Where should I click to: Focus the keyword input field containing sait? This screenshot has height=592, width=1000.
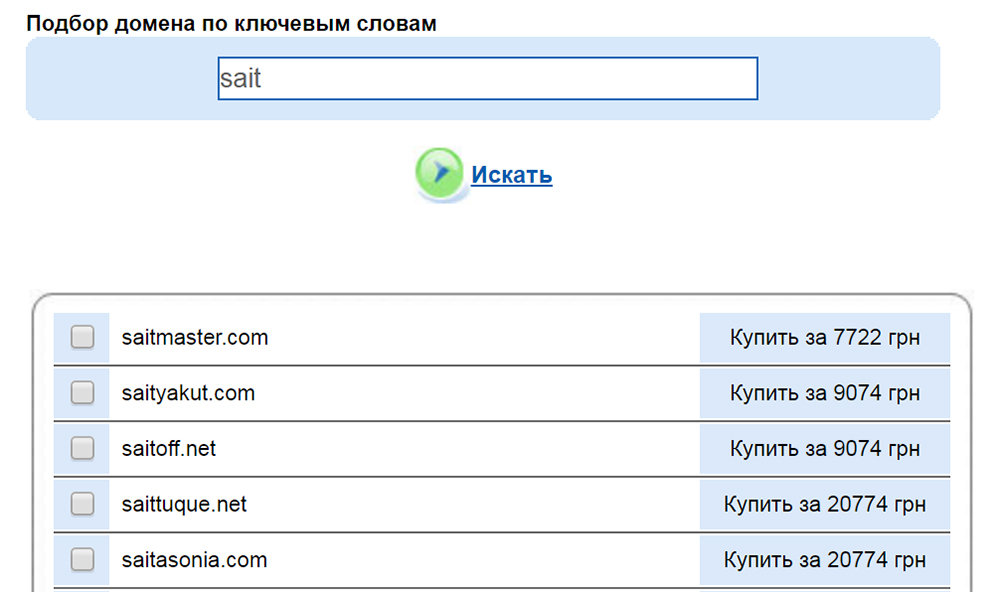487,79
